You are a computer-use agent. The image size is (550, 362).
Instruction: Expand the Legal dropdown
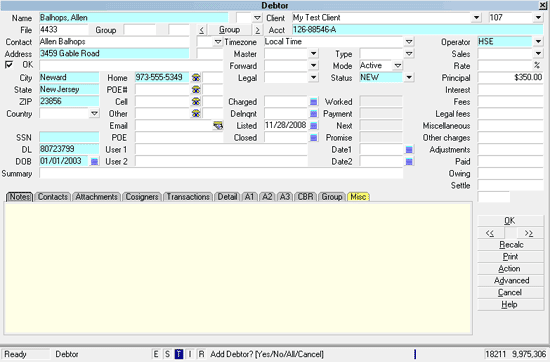[314, 78]
